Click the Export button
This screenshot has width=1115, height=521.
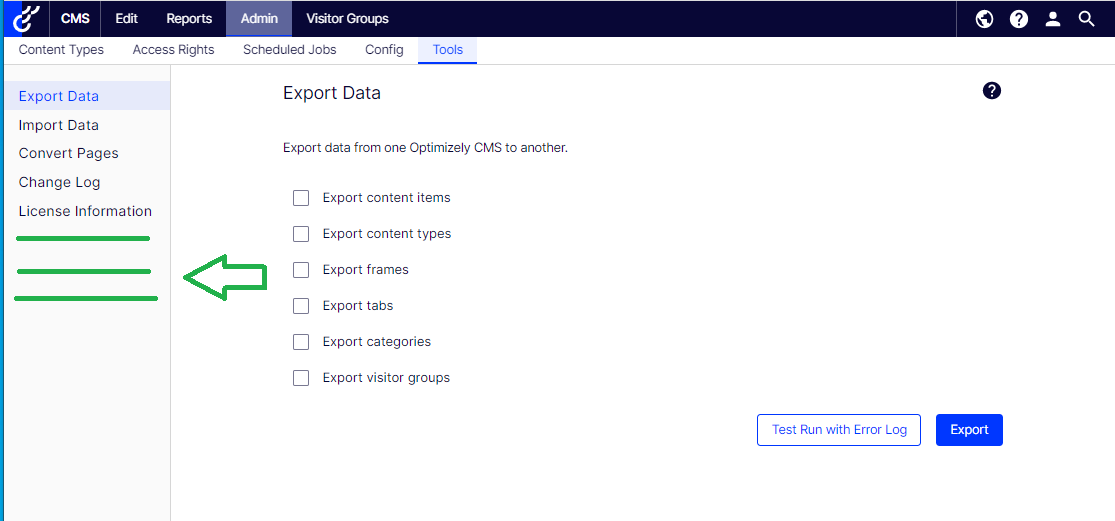(x=969, y=430)
